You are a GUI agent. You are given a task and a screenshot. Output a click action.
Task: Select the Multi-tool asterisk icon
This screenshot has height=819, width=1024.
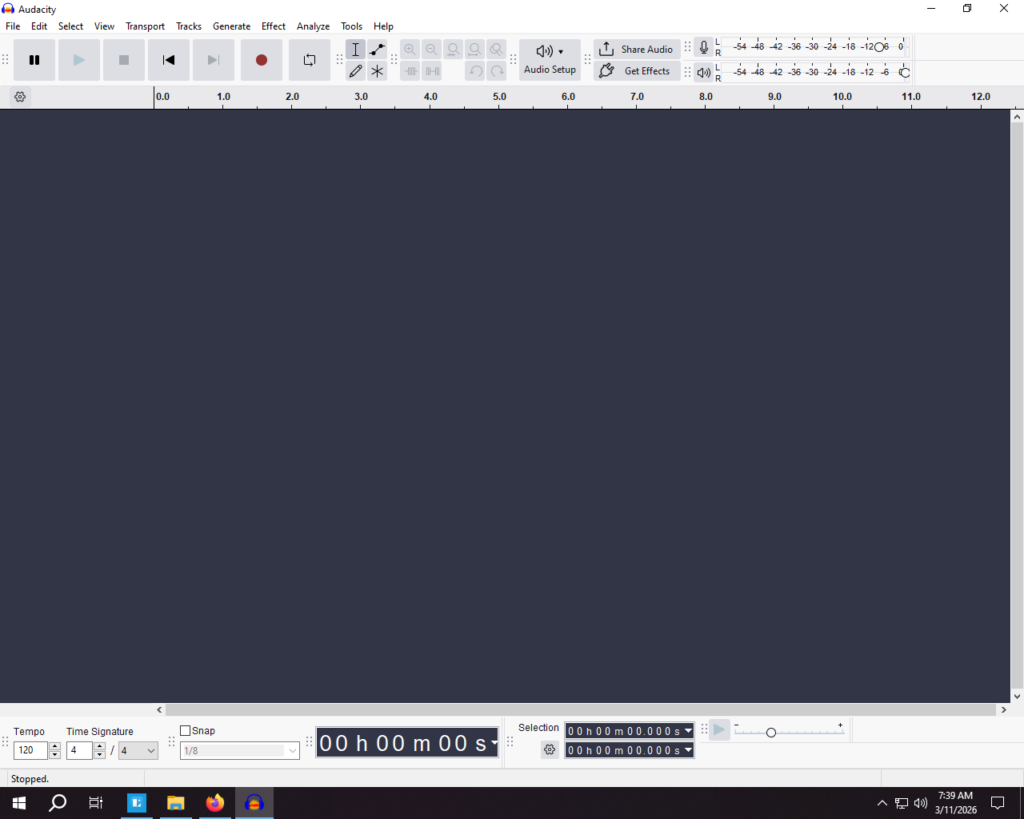point(377,71)
